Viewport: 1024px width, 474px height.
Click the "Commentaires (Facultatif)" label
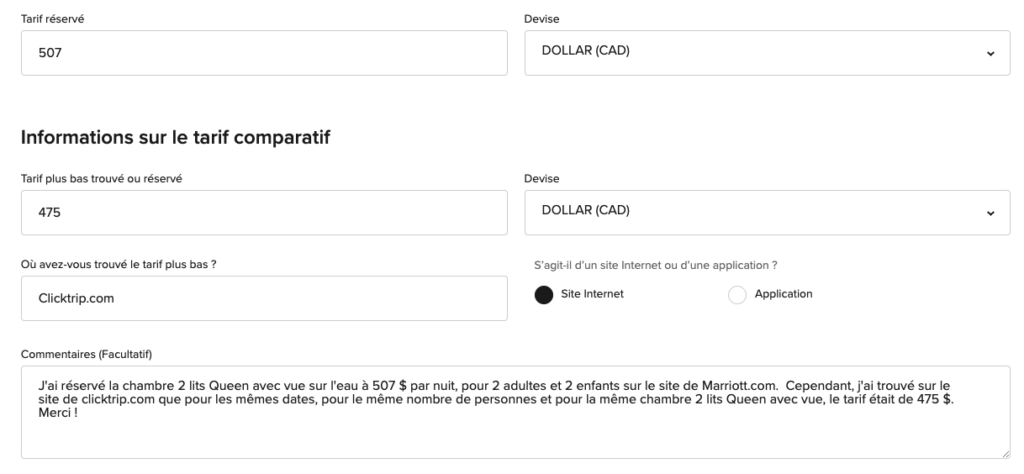coord(79,350)
